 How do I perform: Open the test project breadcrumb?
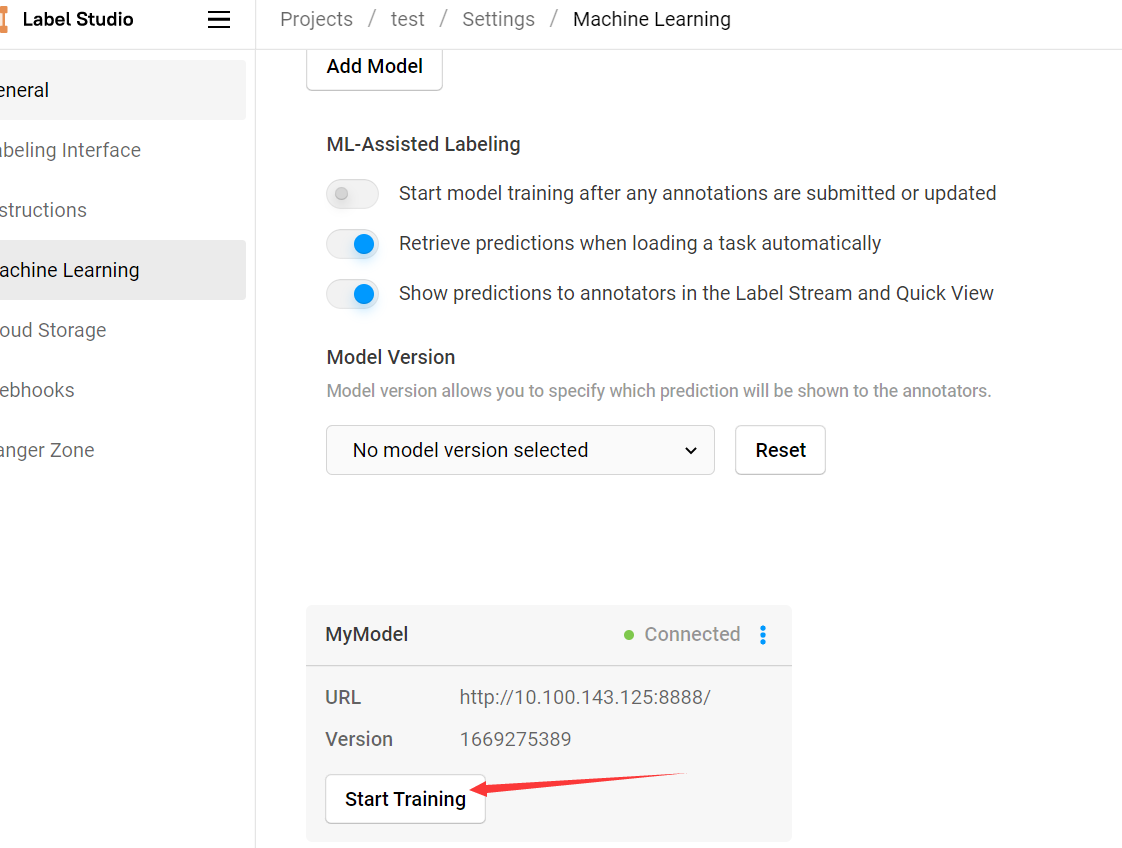point(407,19)
